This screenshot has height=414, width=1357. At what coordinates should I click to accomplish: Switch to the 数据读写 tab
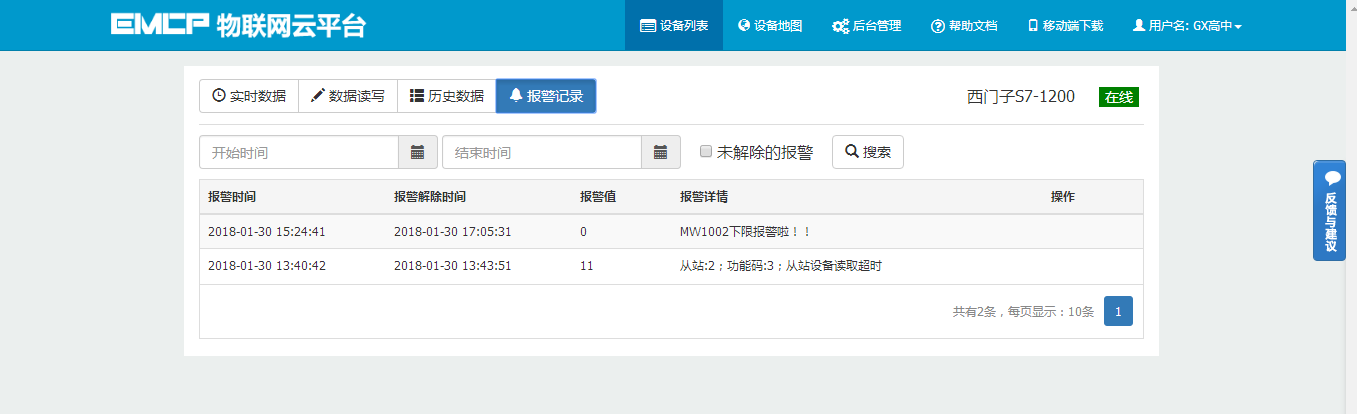coord(348,96)
